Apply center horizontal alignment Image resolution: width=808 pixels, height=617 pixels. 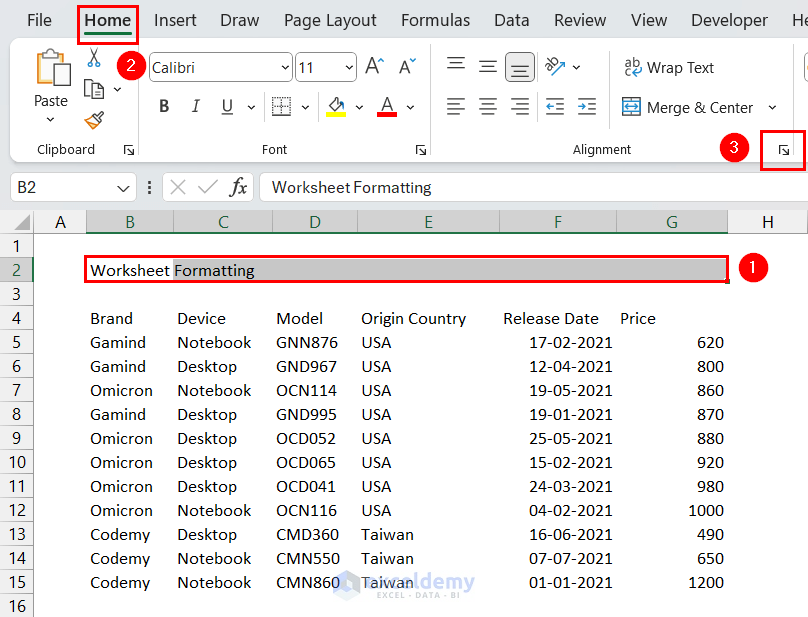488,107
